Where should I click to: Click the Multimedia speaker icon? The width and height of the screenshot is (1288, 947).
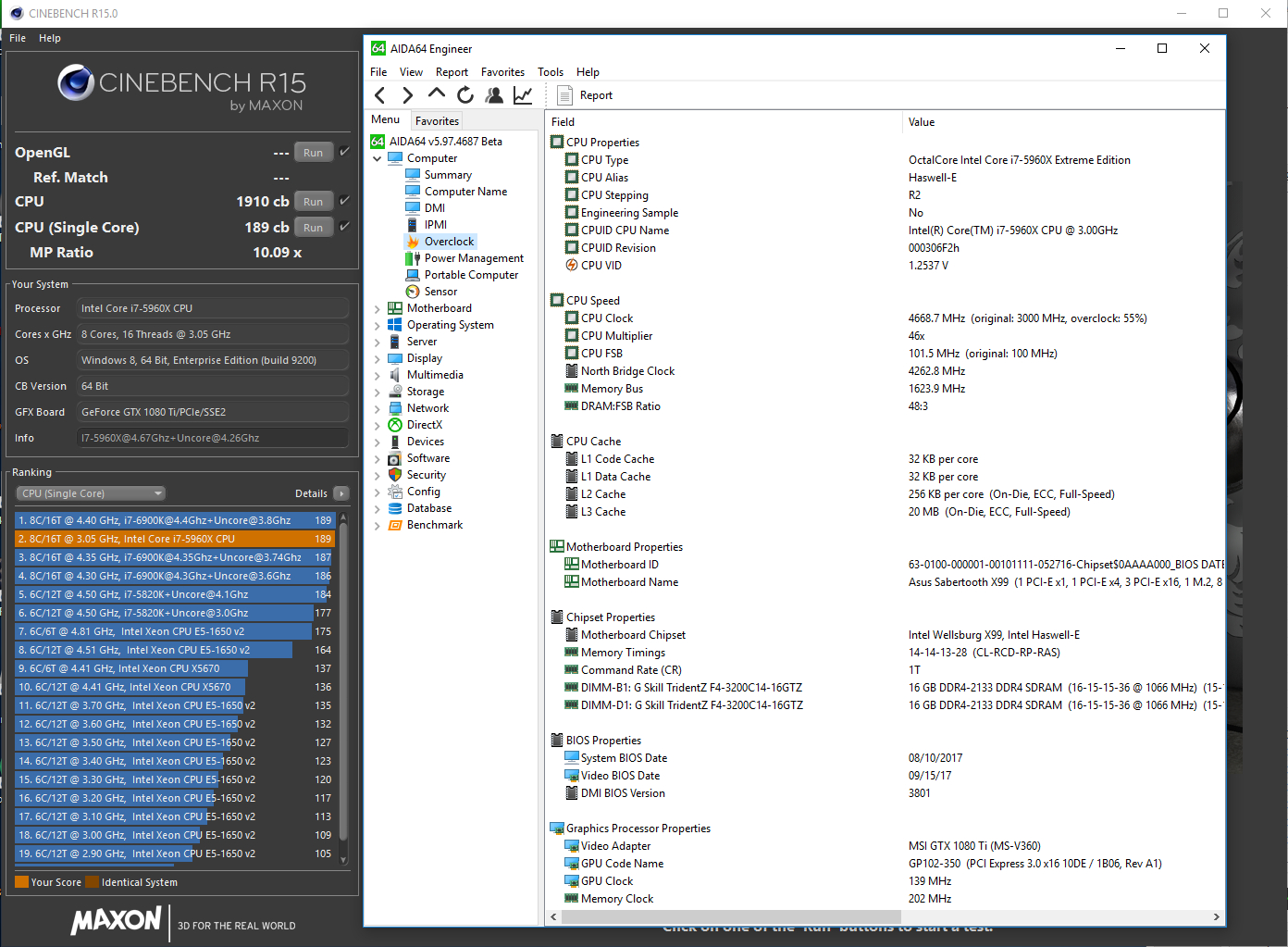coord(395,375)
